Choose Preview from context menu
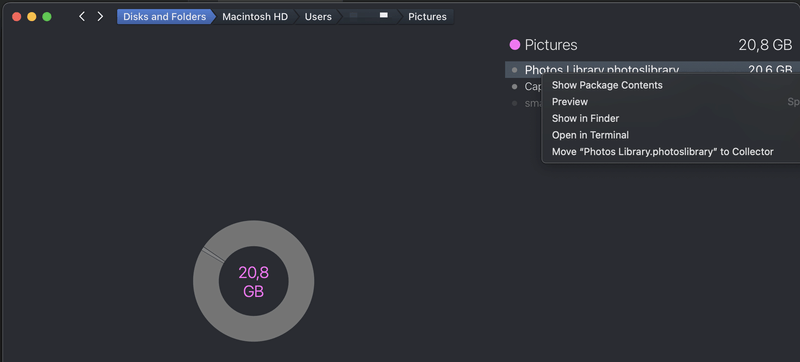The width and height of the screenshot is (800, 362). 570,102
